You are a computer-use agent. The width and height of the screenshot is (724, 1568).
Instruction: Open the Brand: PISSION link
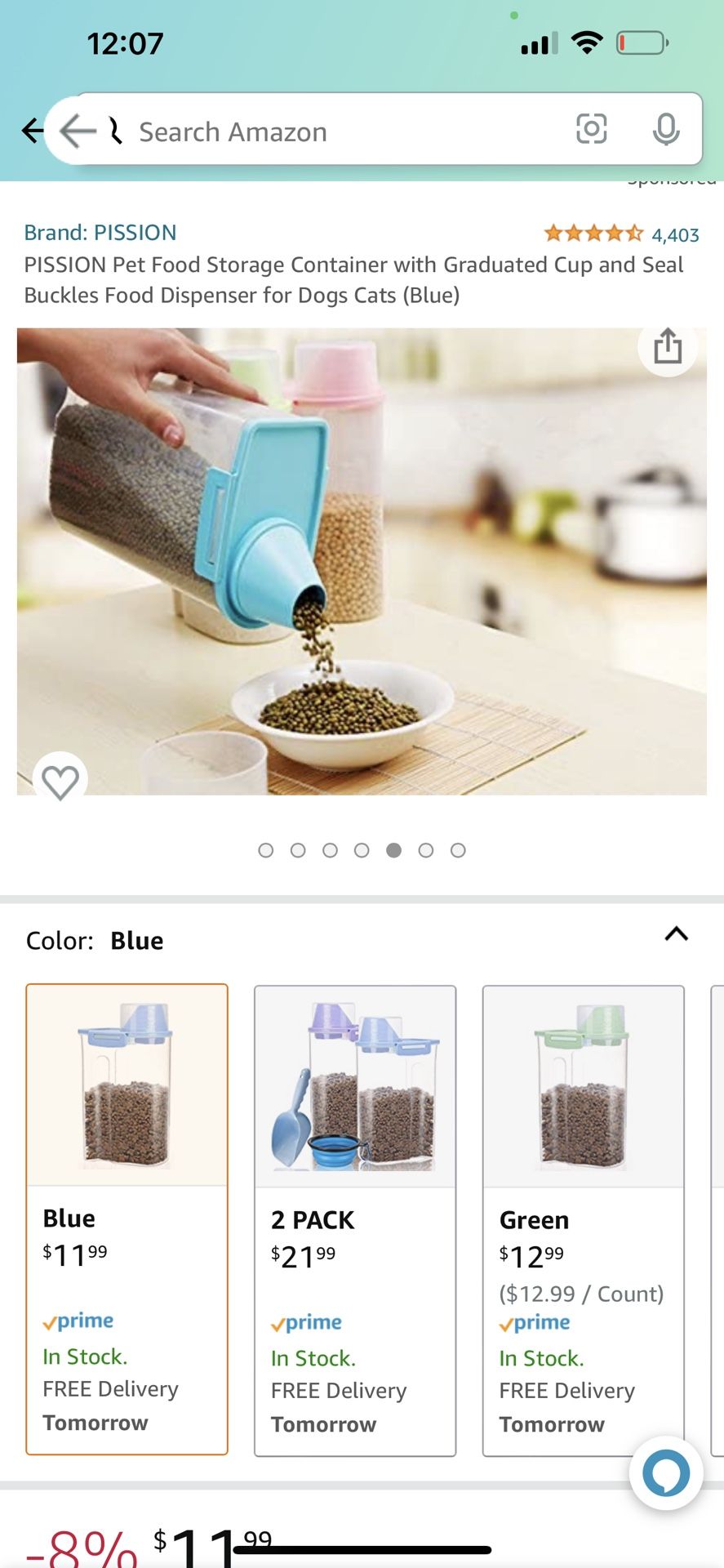(100, 233)
